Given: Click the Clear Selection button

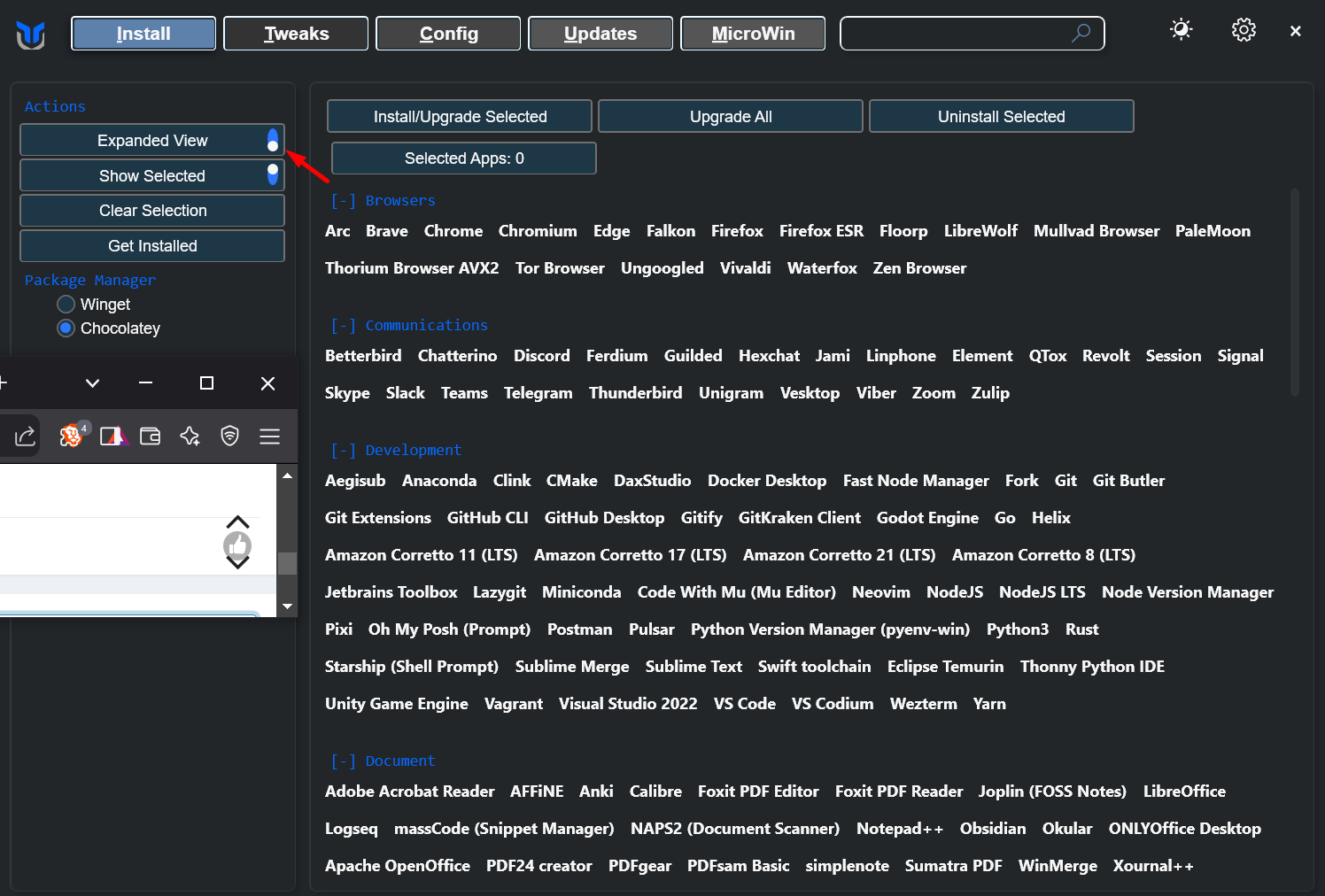Looking at the screenshot, I should pyautogui.click(x=152, y=211).
